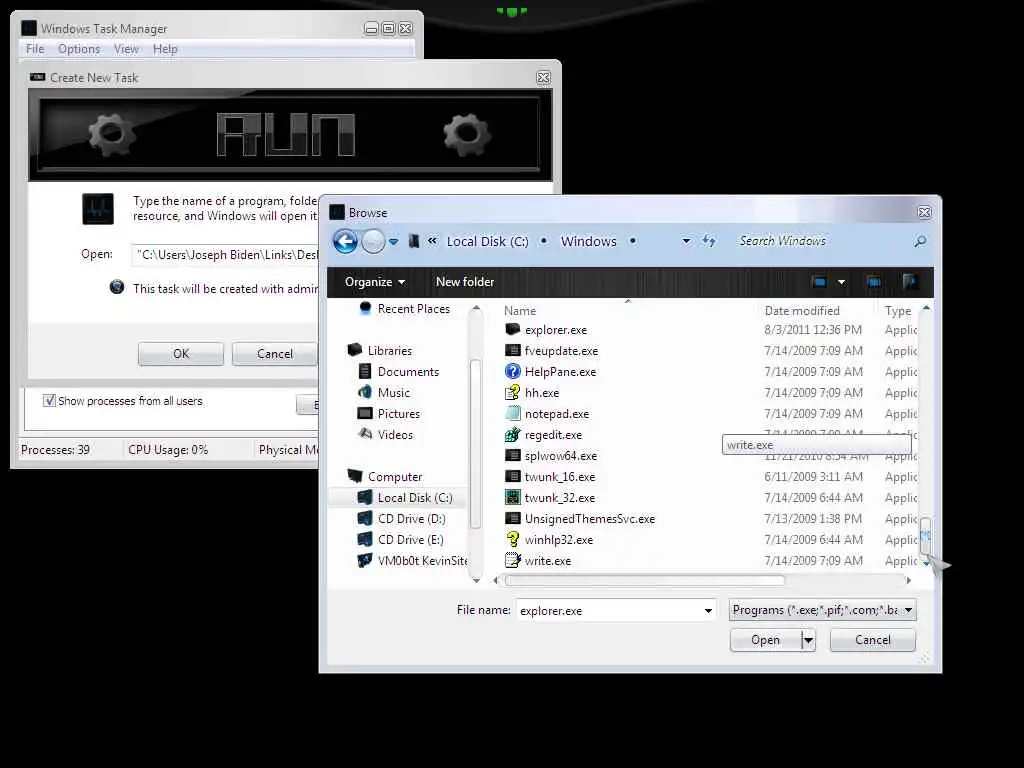Select hh.exe file icon
1024x768 pixels.
tap(513, 392)
